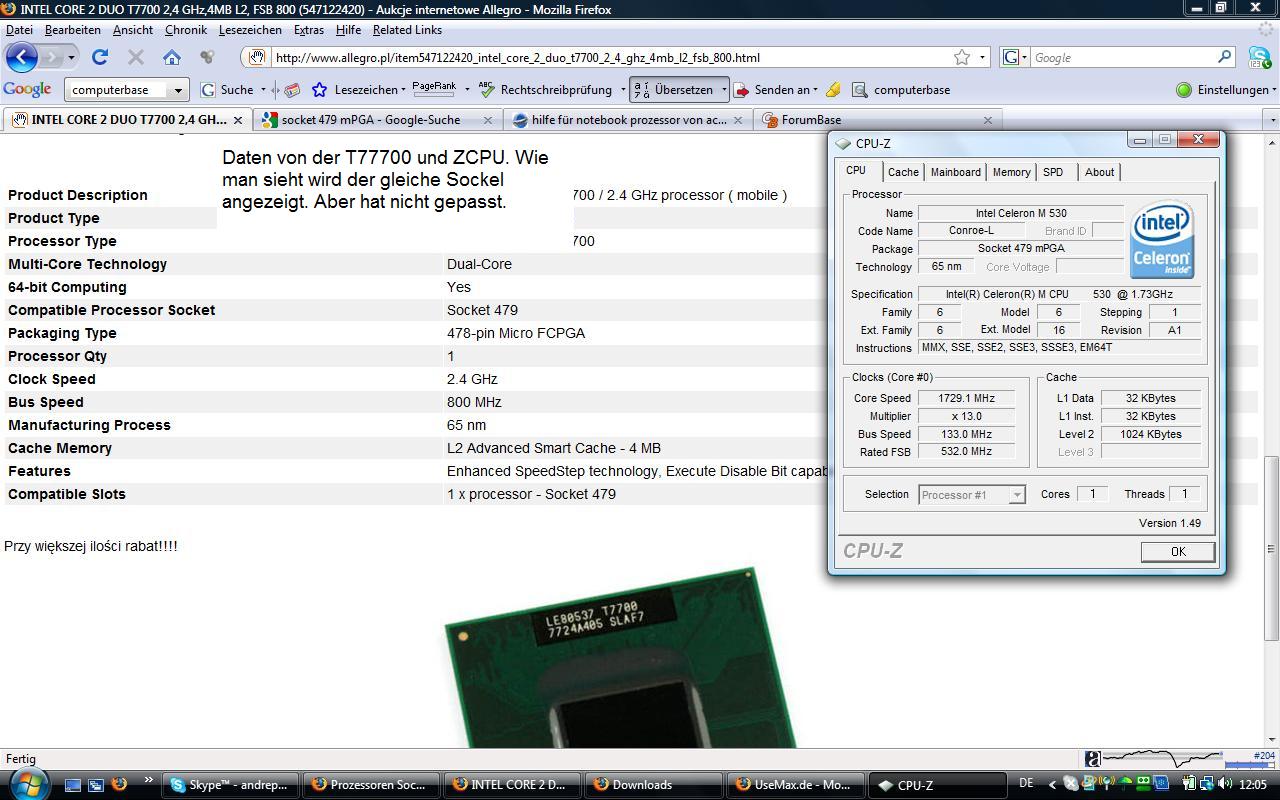
Task: Open the Windows Start orb
Action: click(27, 783)
